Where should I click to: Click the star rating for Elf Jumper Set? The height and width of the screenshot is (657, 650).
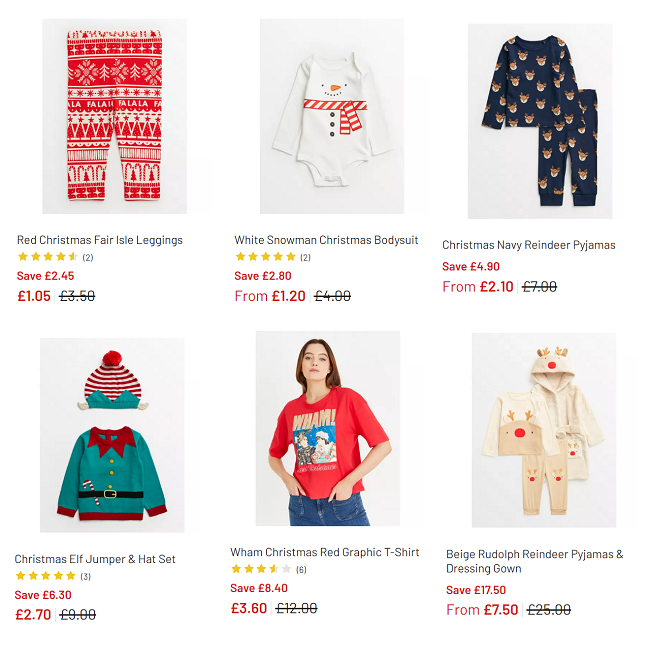coord(45,576)
